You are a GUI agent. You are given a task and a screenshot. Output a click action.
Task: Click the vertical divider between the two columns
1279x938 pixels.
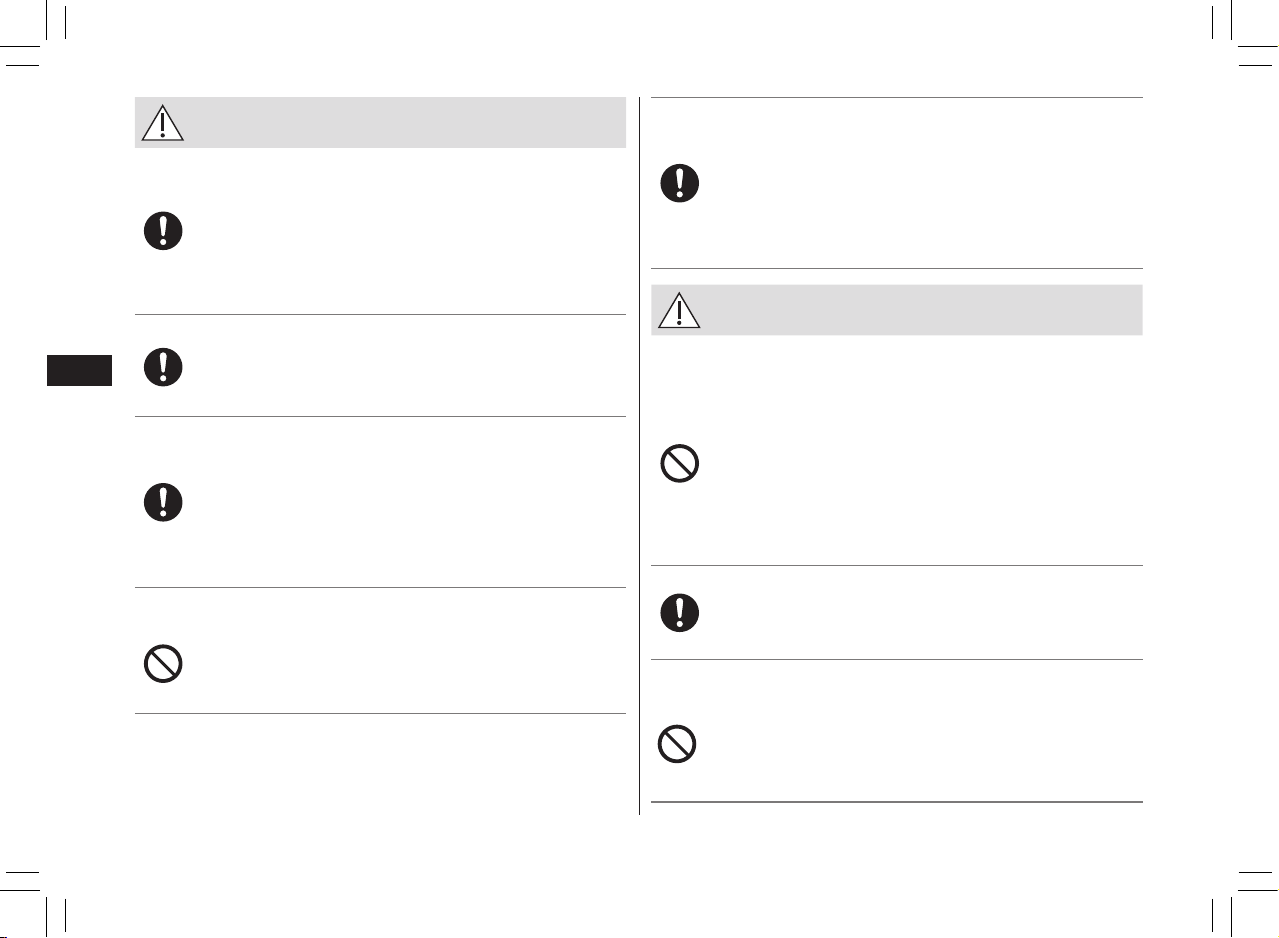(x=639, y=456)
